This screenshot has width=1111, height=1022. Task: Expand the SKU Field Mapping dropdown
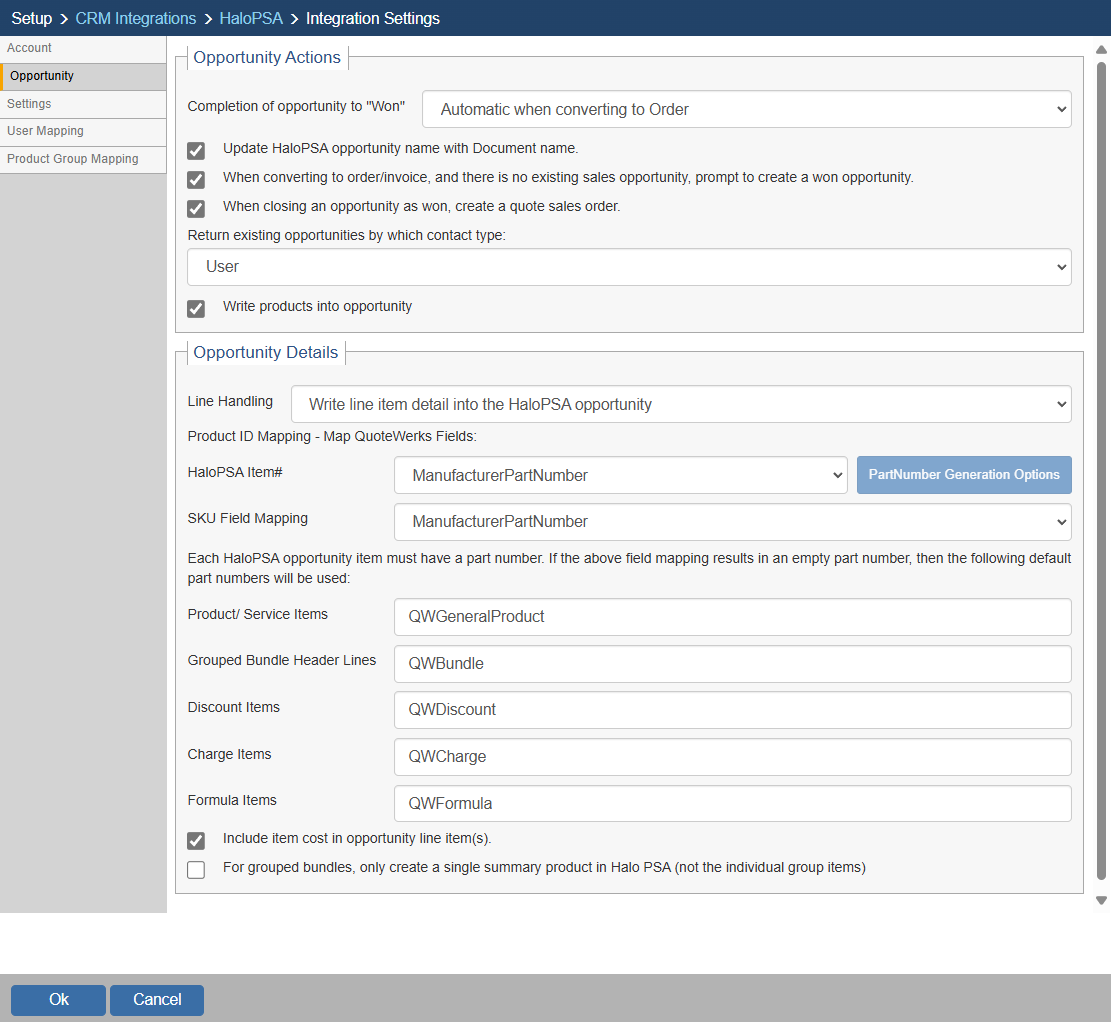[732, 522]
